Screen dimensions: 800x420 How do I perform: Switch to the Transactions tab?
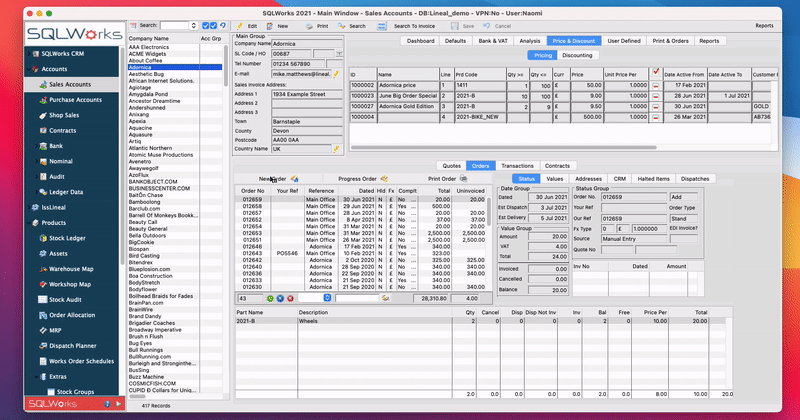tap(517, 165)
